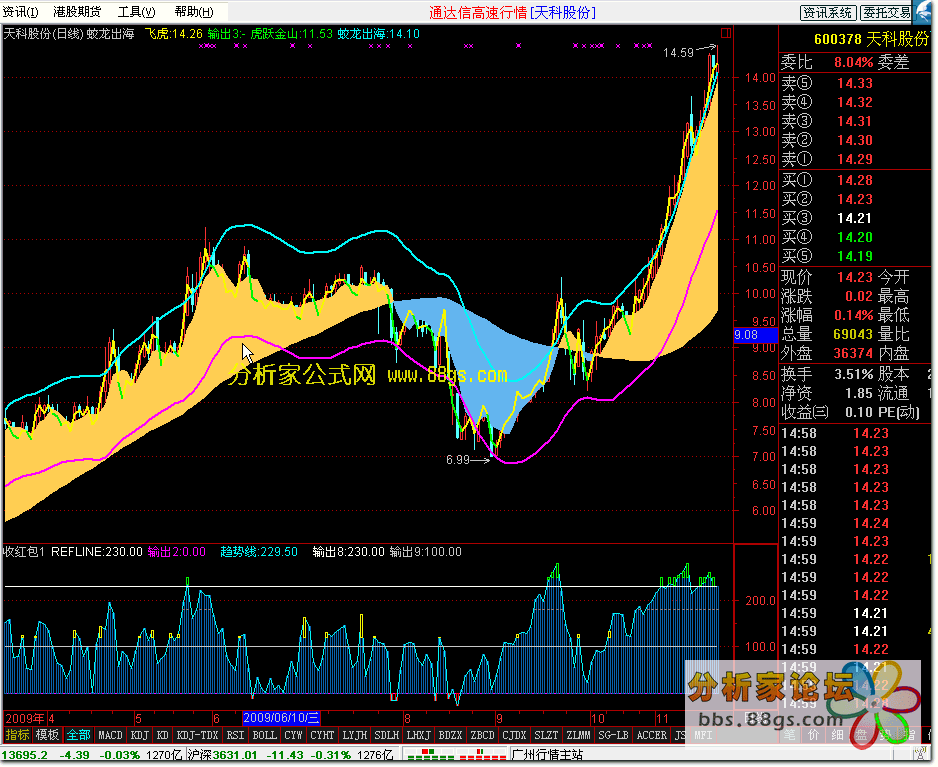
Task: Switch to the ACCER indicator tab
Action: pos(651,735)
